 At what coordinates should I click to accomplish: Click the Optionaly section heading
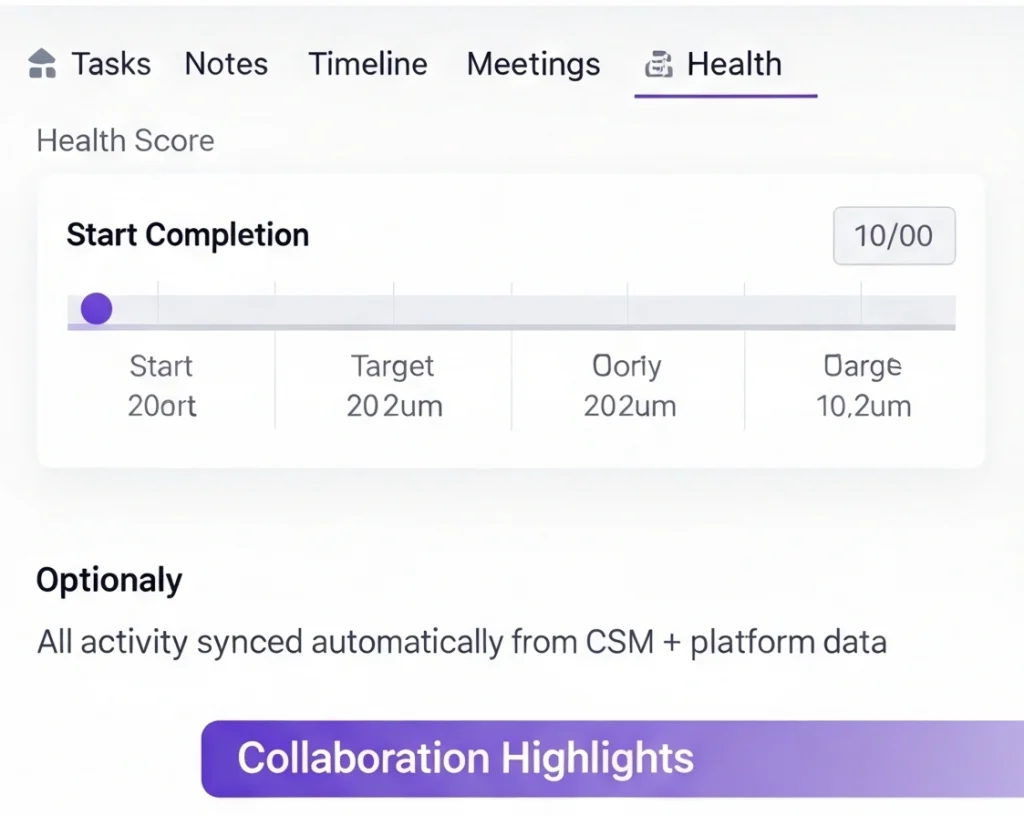109,580
